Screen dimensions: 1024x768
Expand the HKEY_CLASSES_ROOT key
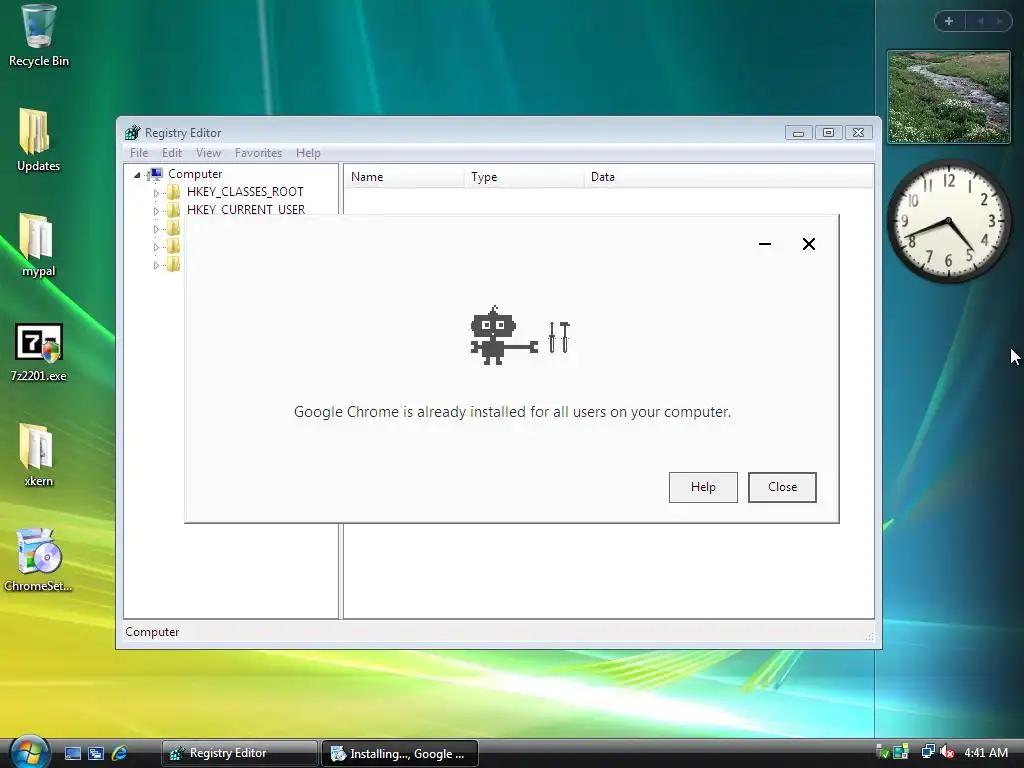coord(156,193)
